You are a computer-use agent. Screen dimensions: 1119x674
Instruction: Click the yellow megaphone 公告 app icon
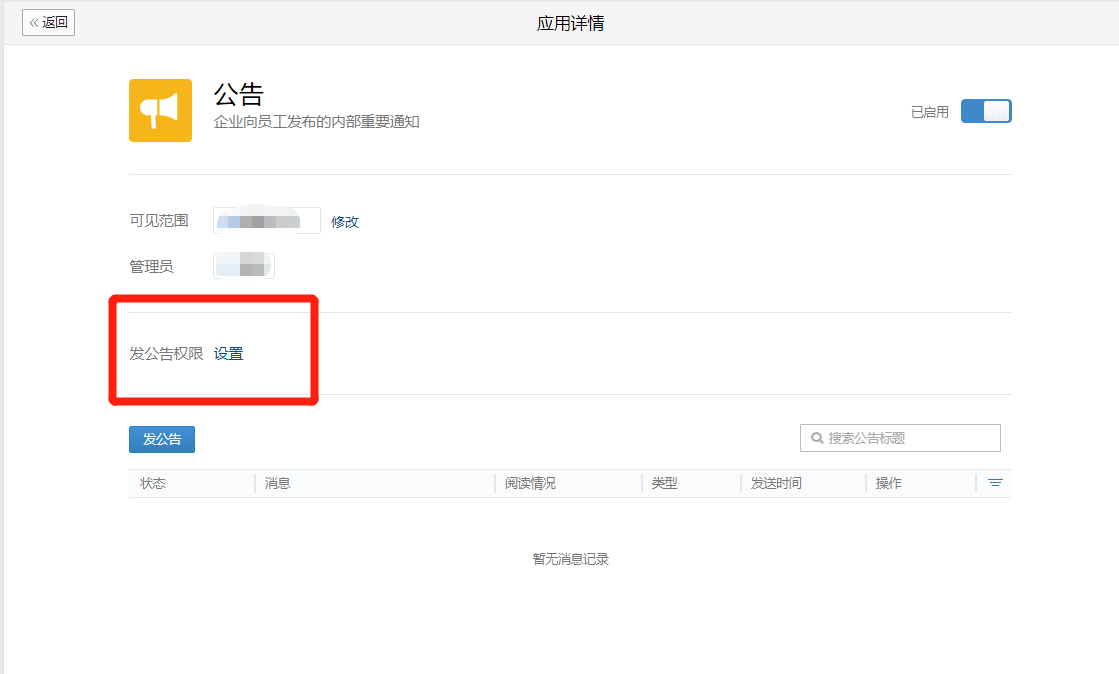[160, 110]
